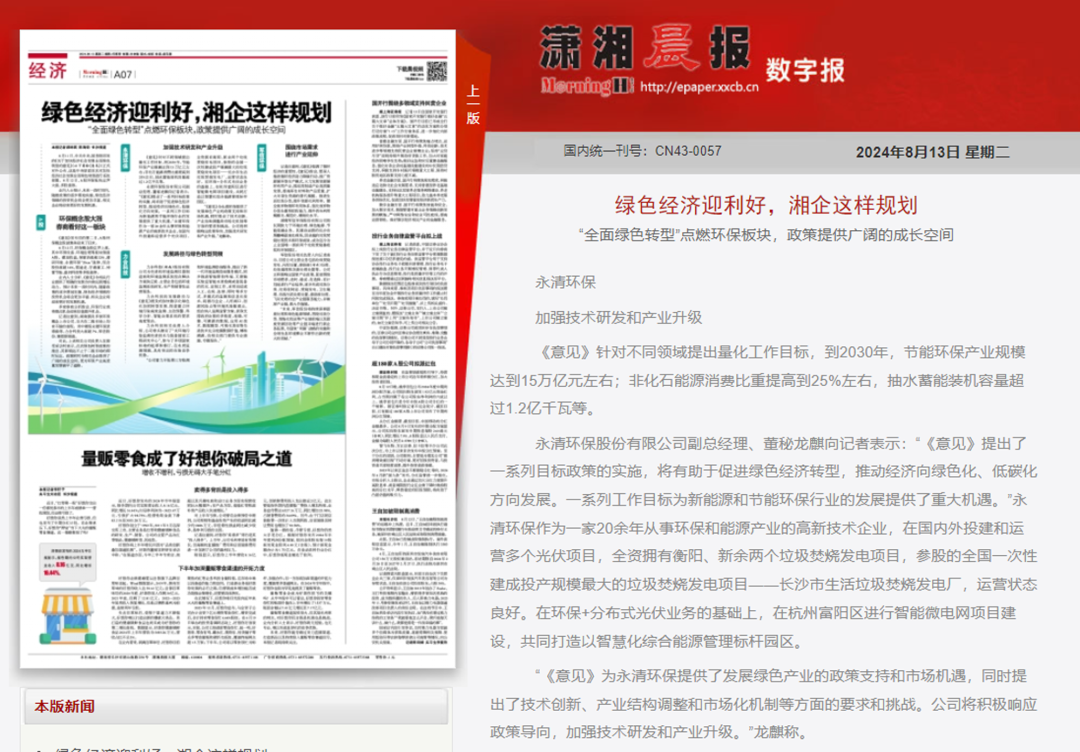Select the 本版新闻 panel header

click(x=65, y=706)
